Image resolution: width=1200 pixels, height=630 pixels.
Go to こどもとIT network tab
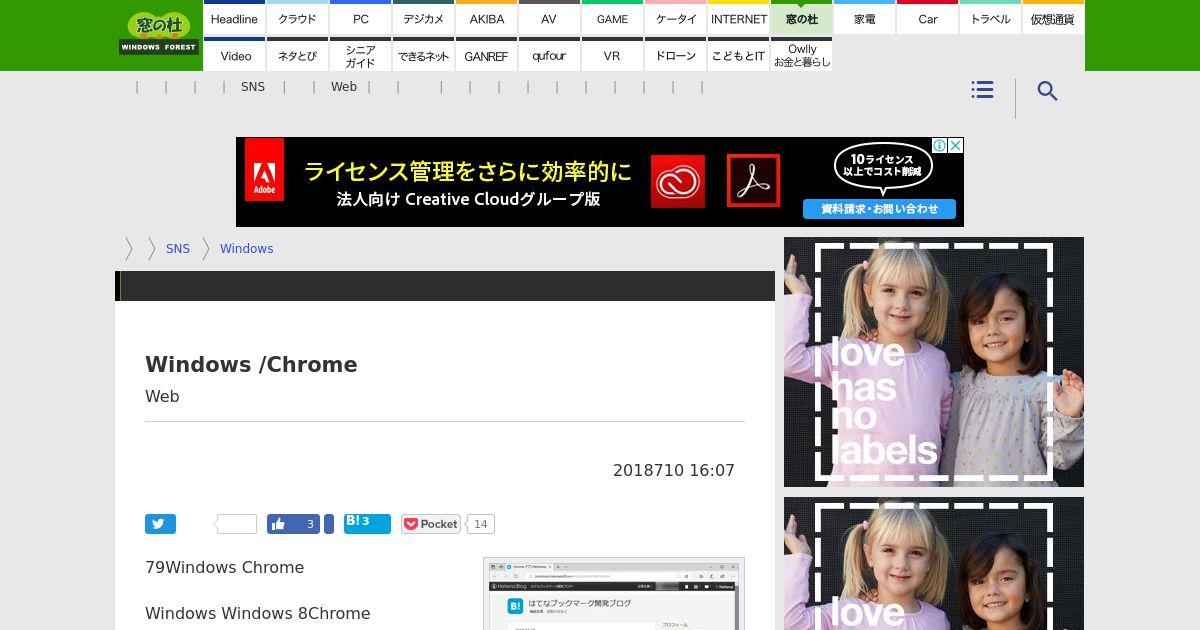[x=738, y=55]
